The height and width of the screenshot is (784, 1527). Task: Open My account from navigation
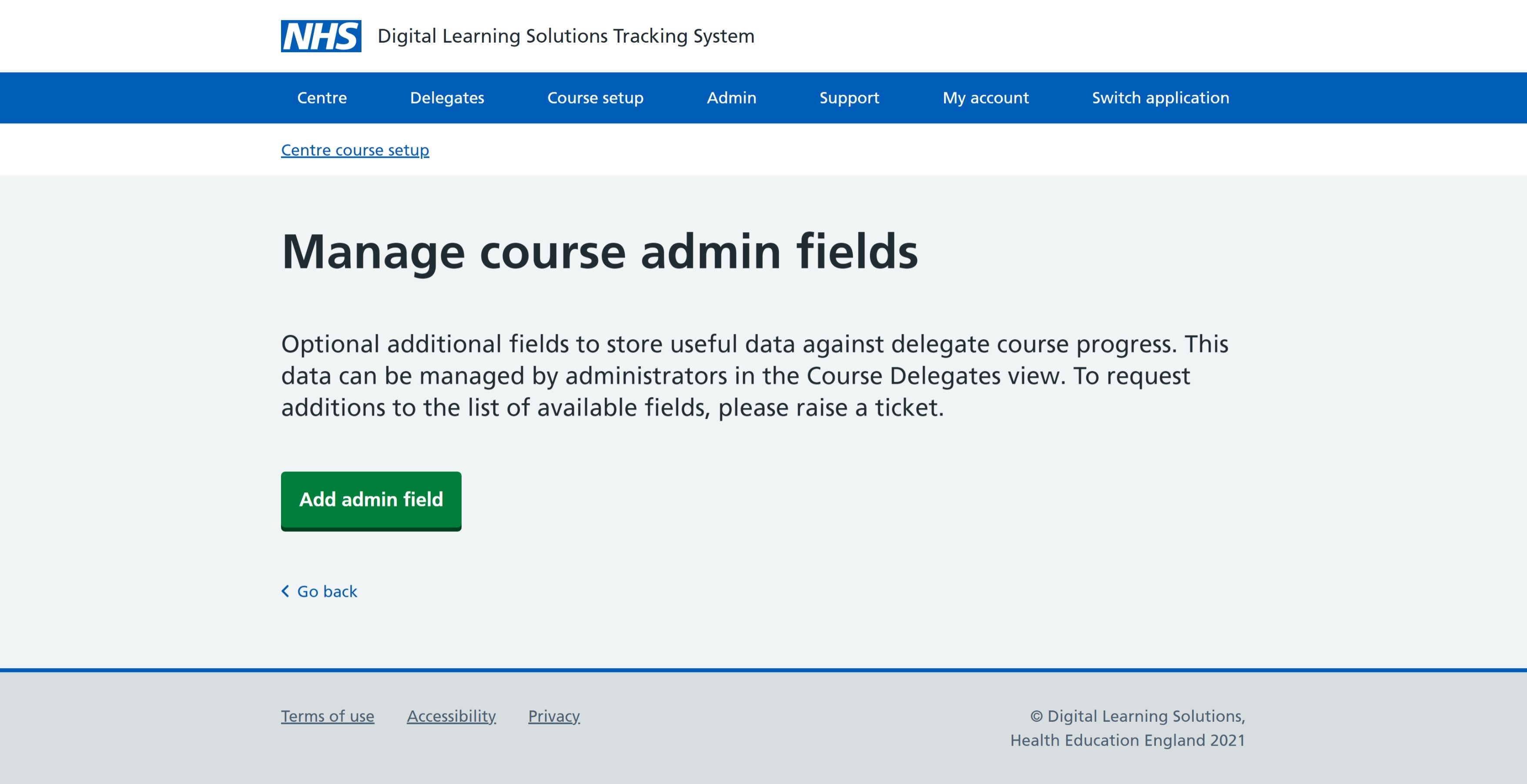(x=985, y=98)
